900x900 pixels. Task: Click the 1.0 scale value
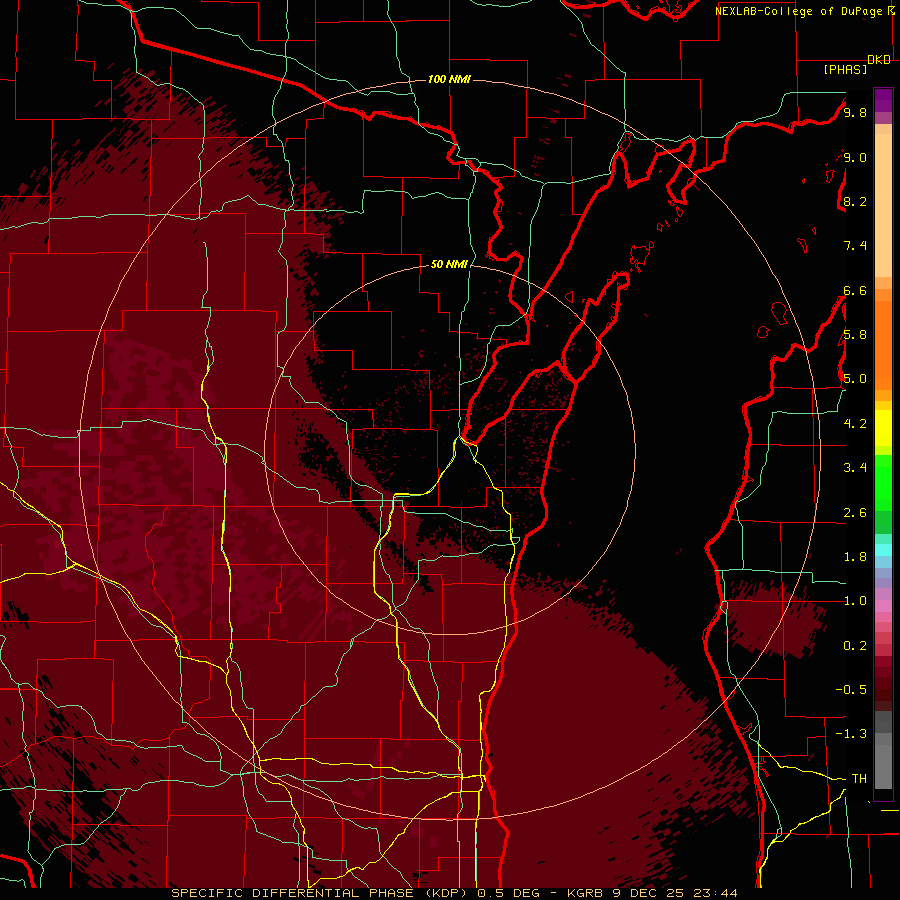point(855,601)
